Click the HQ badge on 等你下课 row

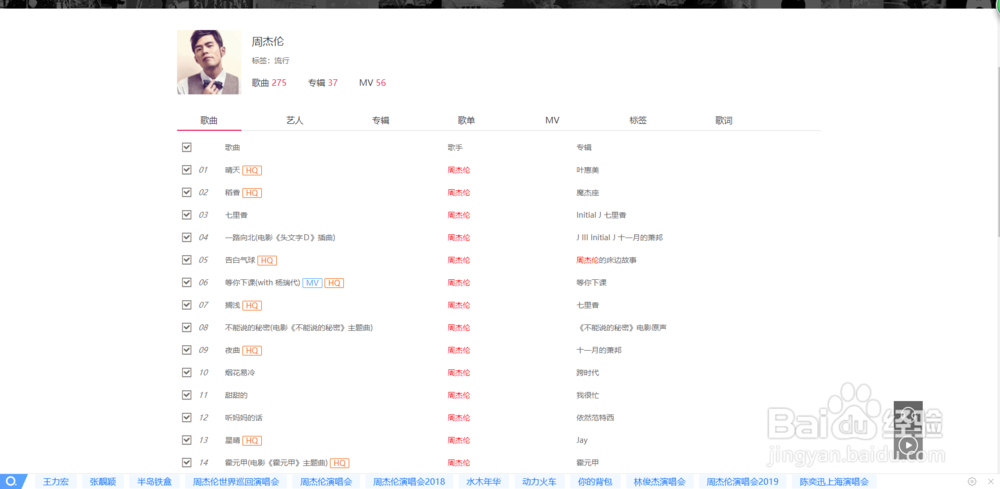coord(334,282)
